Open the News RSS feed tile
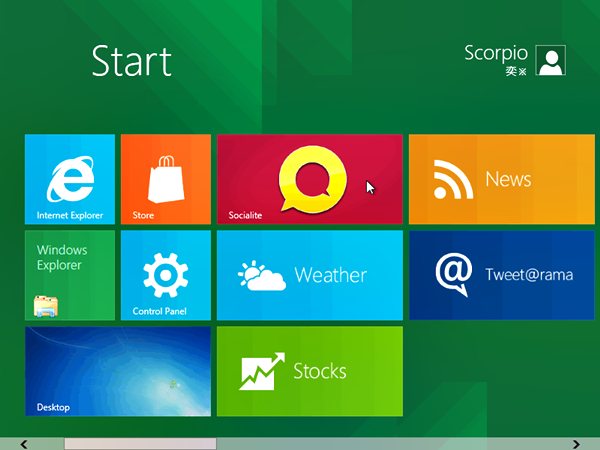The width and height of the screenshot is (600, 450). click(502, 179)
